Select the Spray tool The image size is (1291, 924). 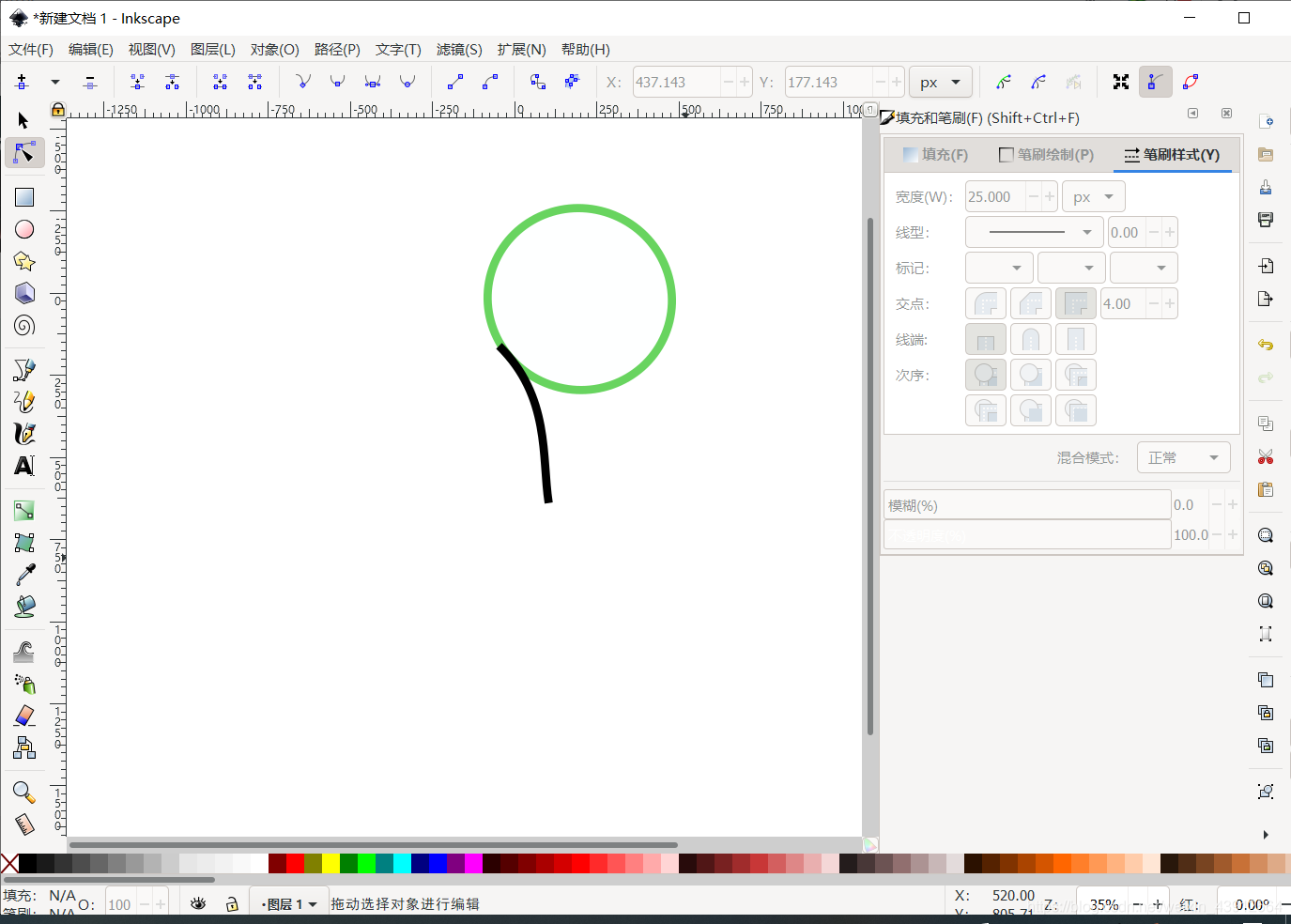(x=24, y=684)
